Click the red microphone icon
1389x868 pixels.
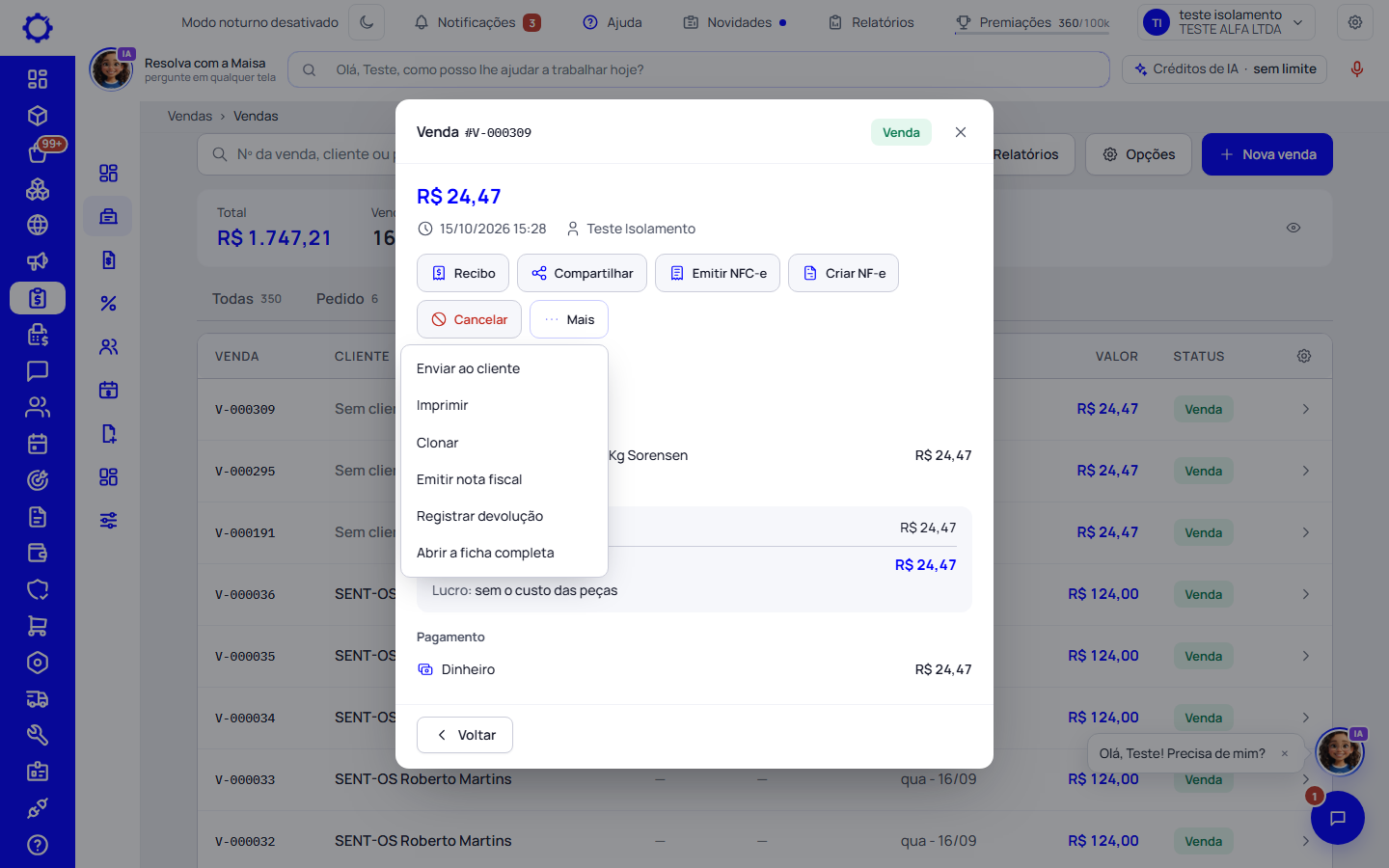(1357, 69)
